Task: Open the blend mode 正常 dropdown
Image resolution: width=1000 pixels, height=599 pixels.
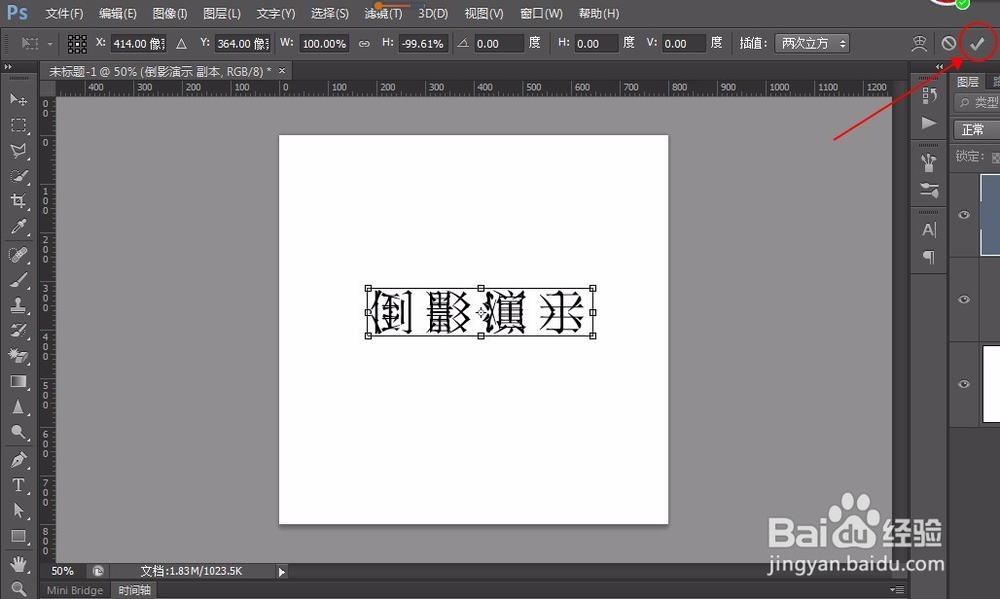Action: click(976, 130)
